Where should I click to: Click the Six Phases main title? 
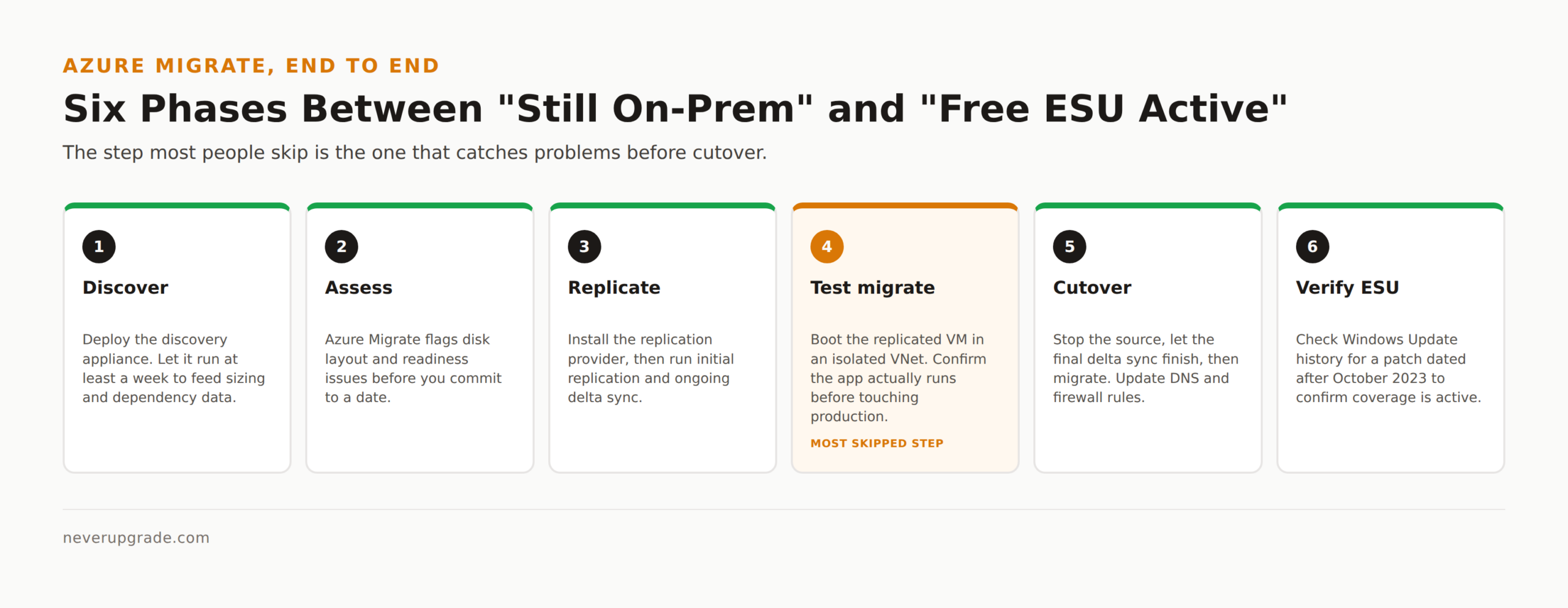click(x=675, y=108)
